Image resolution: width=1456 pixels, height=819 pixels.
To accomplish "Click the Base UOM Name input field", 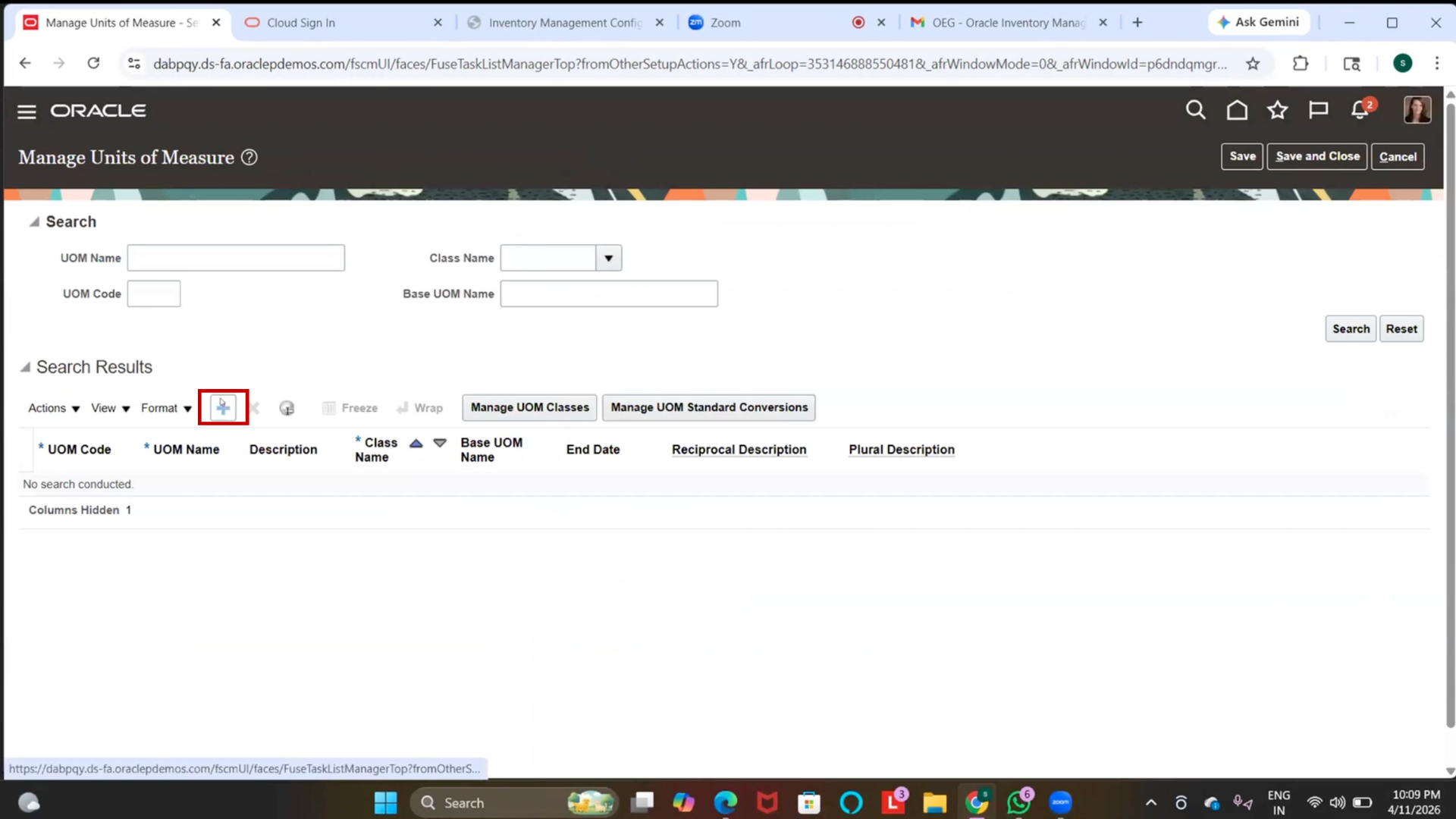I will click(609, 293).
